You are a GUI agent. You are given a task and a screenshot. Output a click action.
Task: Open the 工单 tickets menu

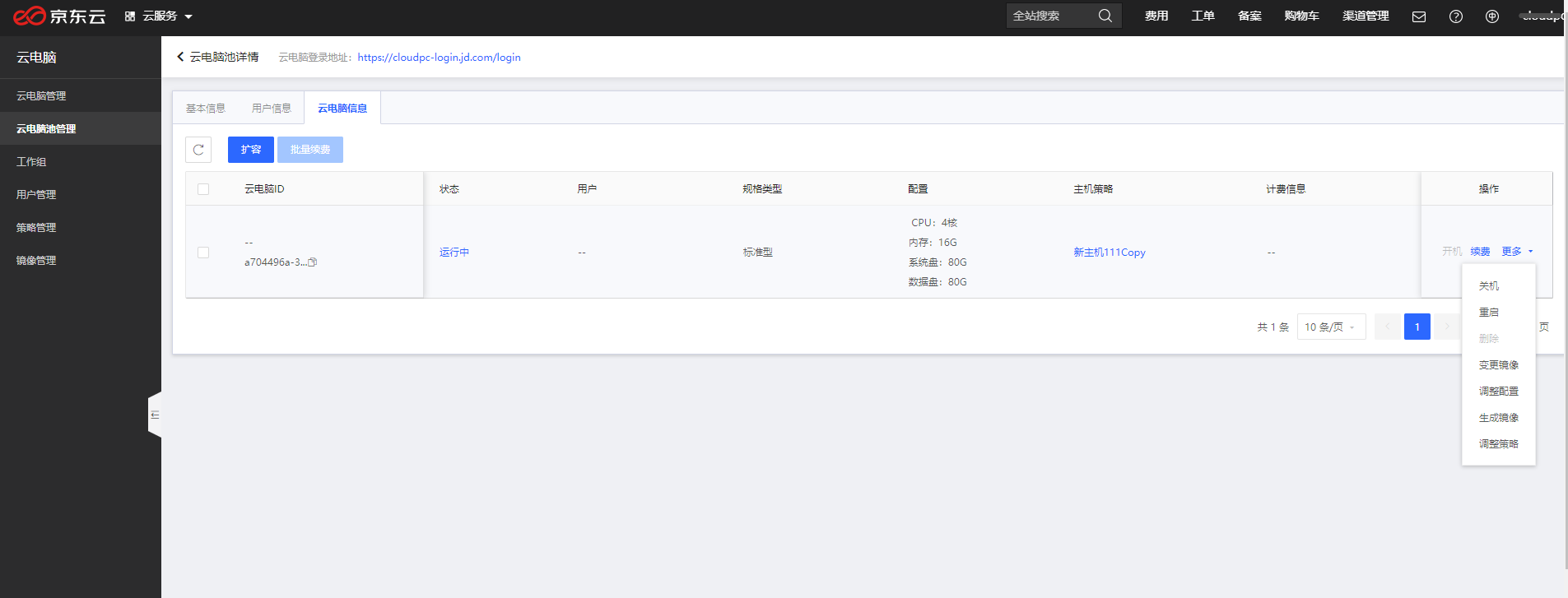click(1203, 16)
